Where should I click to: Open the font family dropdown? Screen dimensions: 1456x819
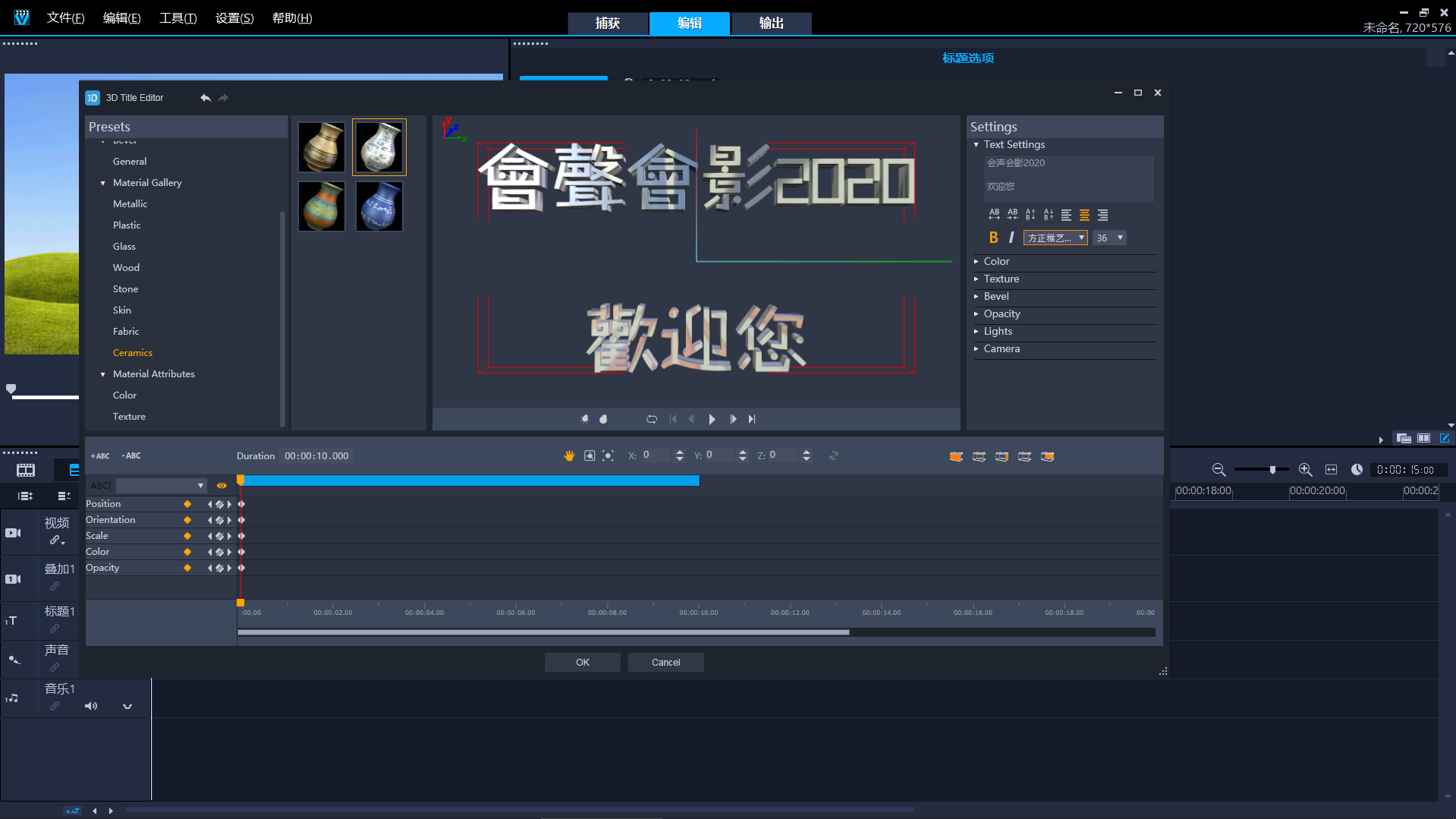coord(1055,238)
